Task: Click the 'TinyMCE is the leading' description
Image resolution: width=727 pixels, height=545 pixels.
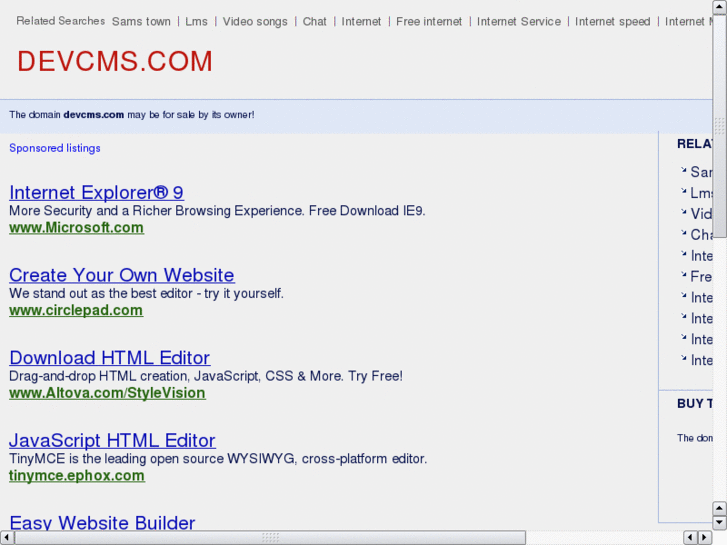Action: [218, 458]
